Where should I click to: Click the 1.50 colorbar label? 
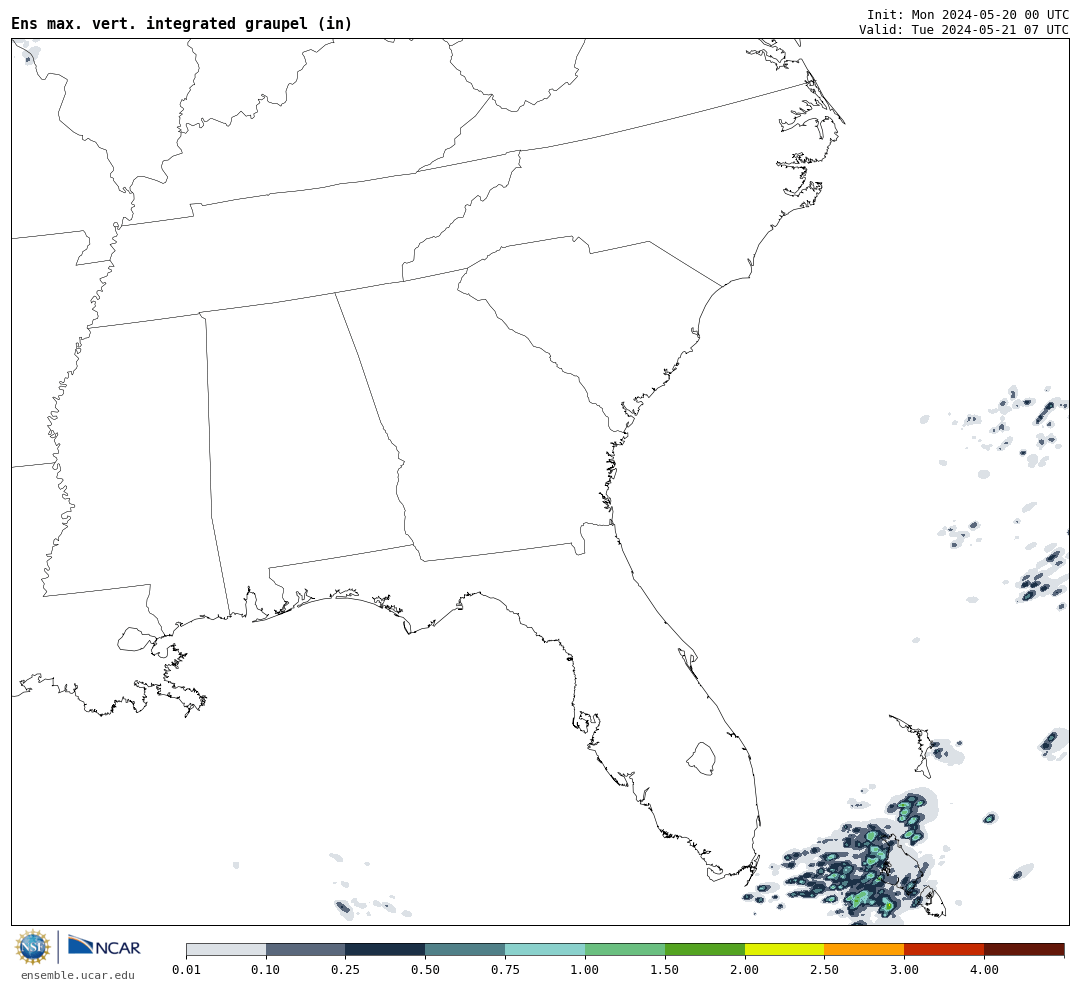click(665, 970)
